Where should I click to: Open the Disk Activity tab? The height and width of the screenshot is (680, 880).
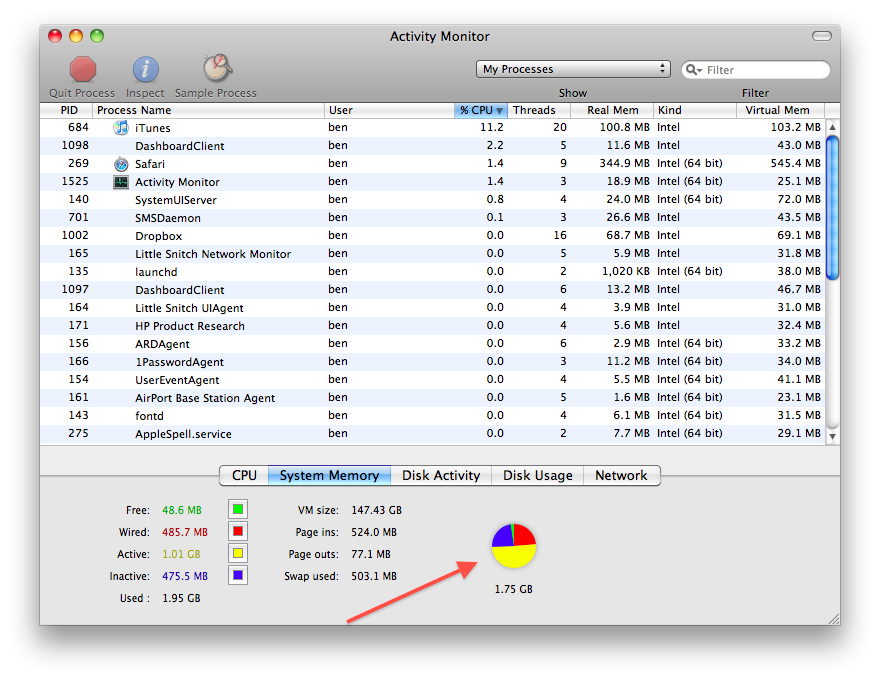tap(441, 475)
